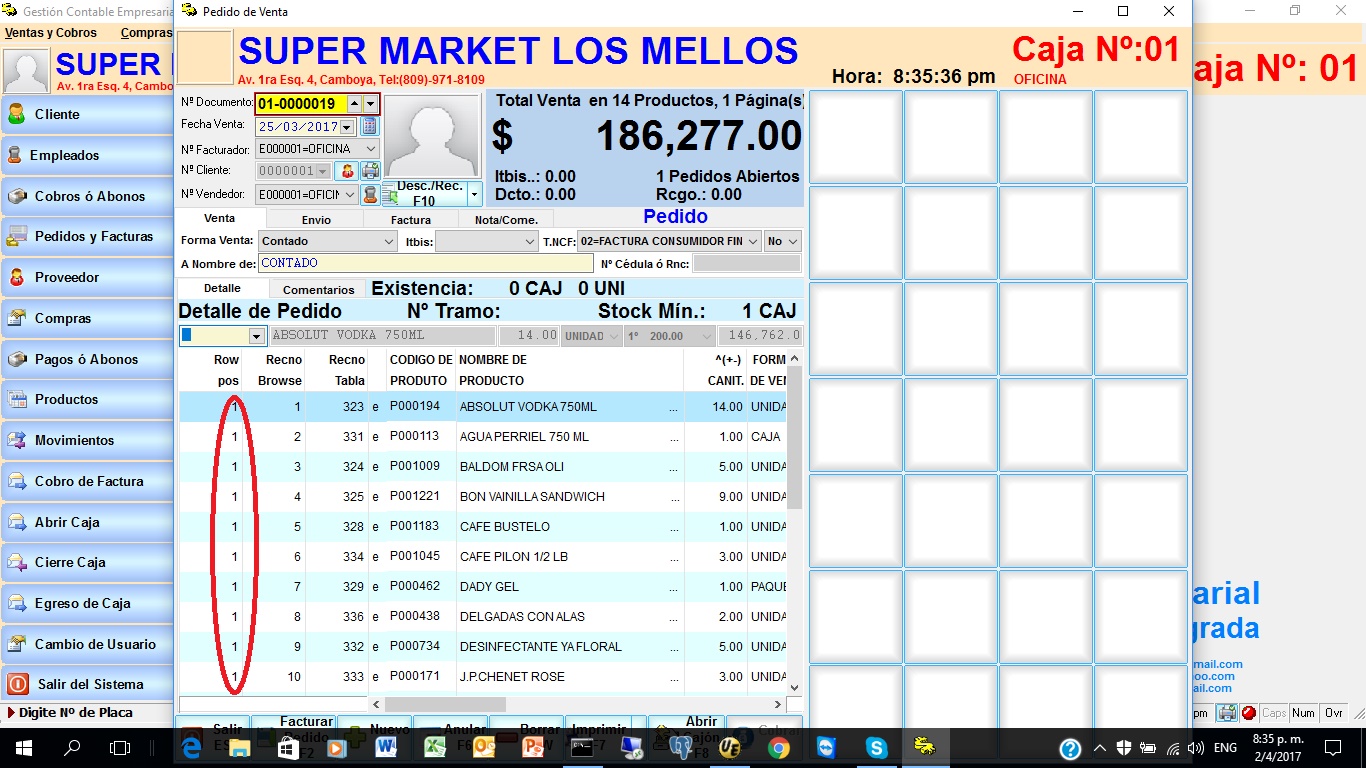Open the Itbis dropdown

pos(530,242)
